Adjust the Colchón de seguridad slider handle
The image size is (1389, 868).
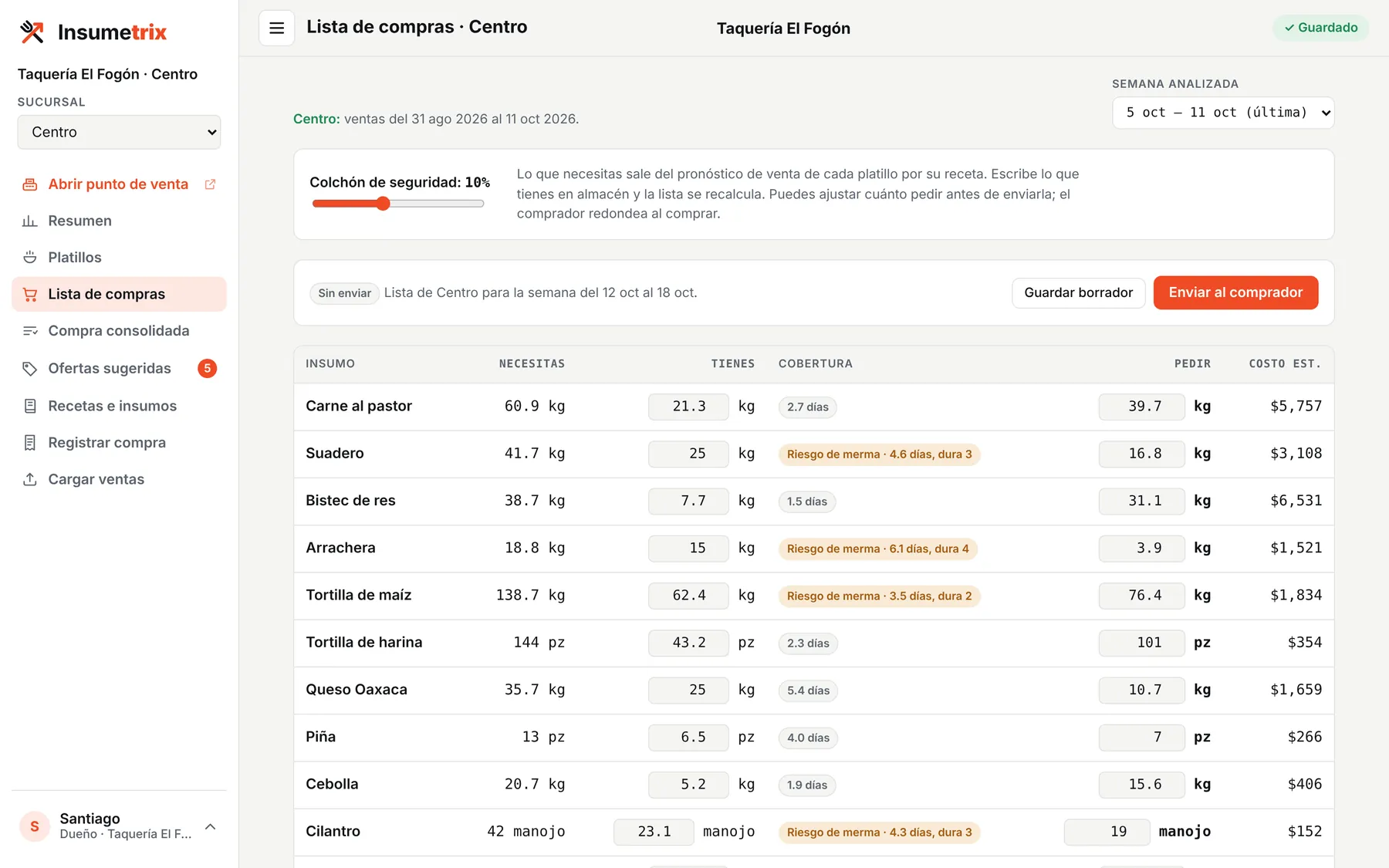pos(383,204)
